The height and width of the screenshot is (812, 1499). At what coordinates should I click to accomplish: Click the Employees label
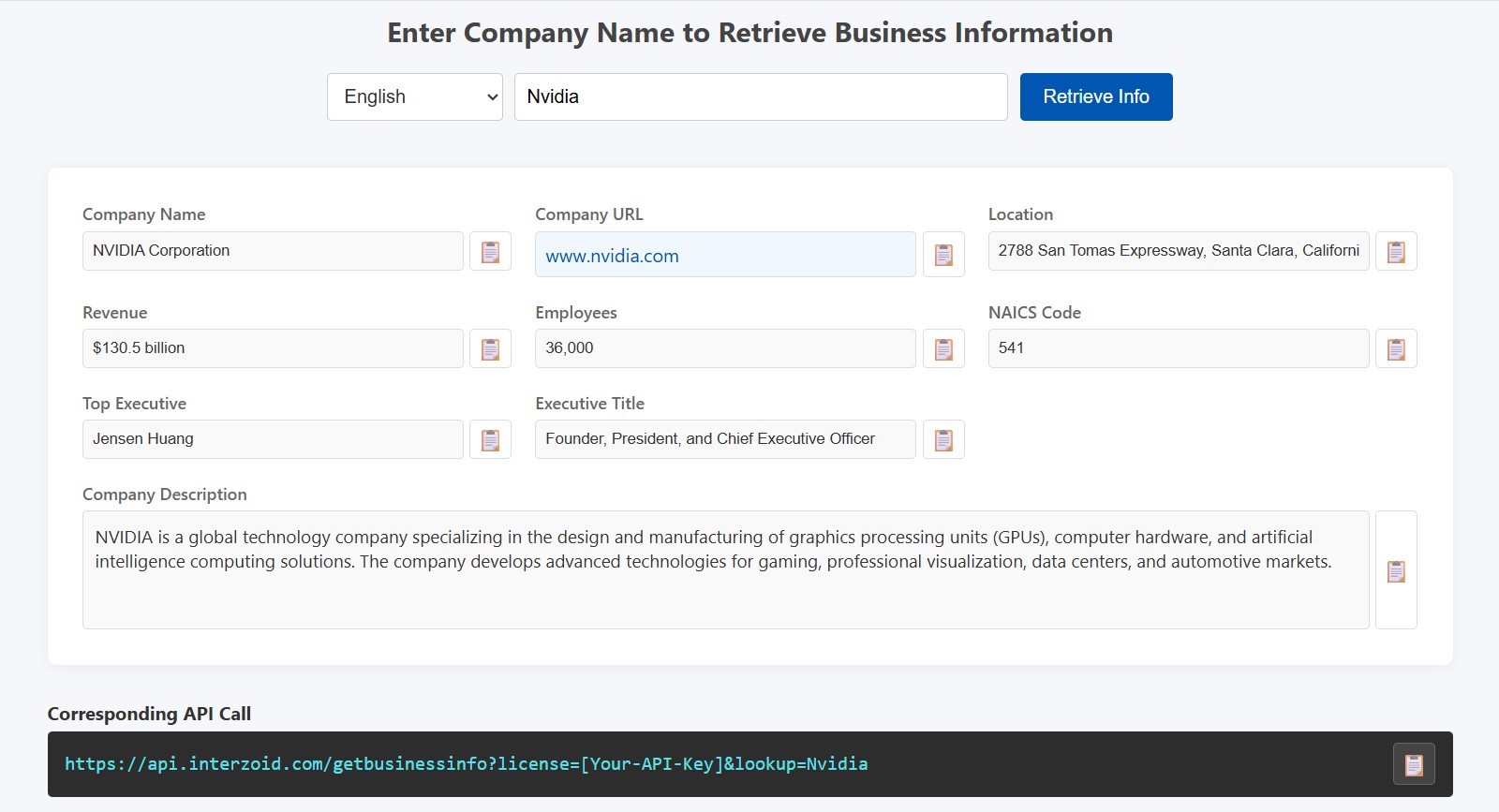(x=576, y=313)
